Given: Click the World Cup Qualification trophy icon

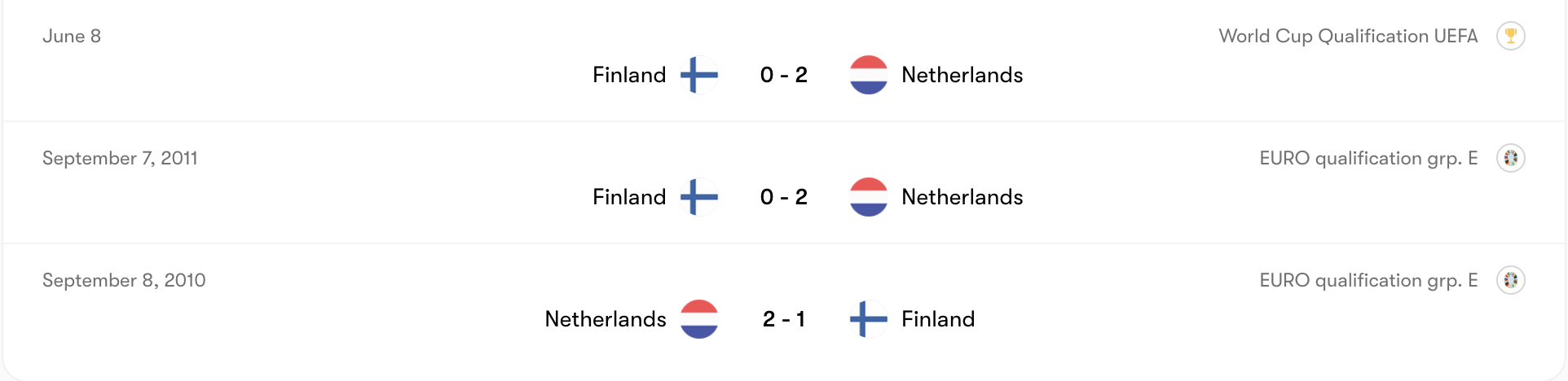Looking at the screenshot, I should (x=1510, y=36).
